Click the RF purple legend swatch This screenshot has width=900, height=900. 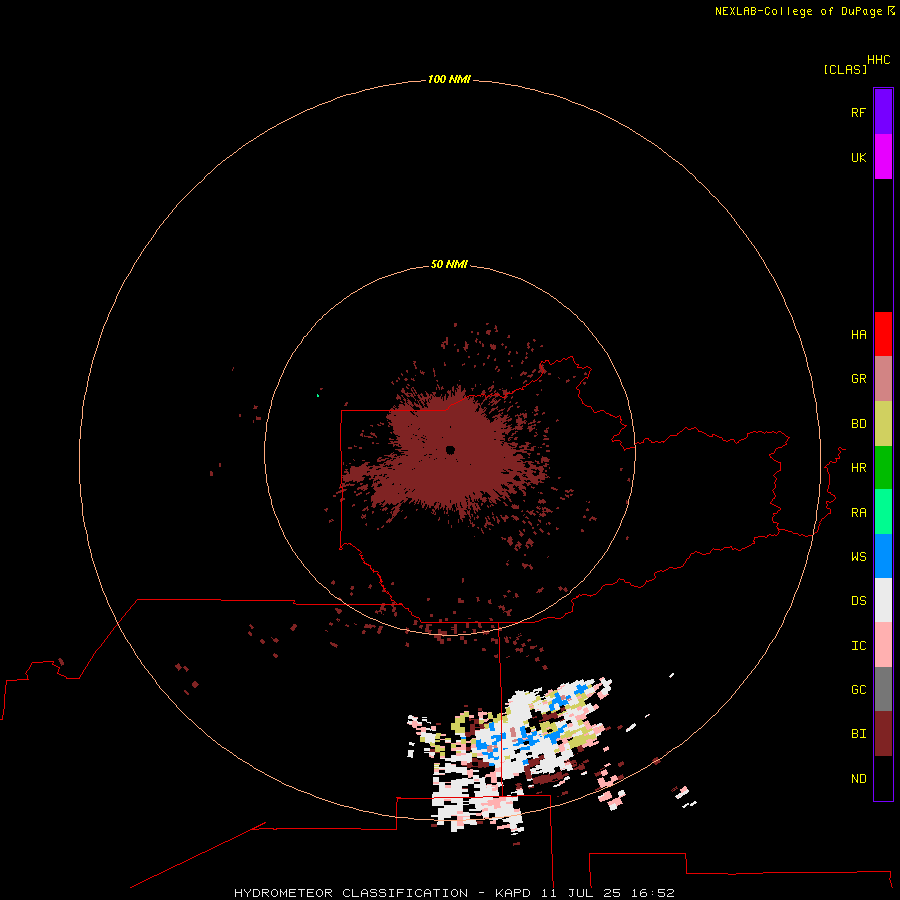pos(883,112)
